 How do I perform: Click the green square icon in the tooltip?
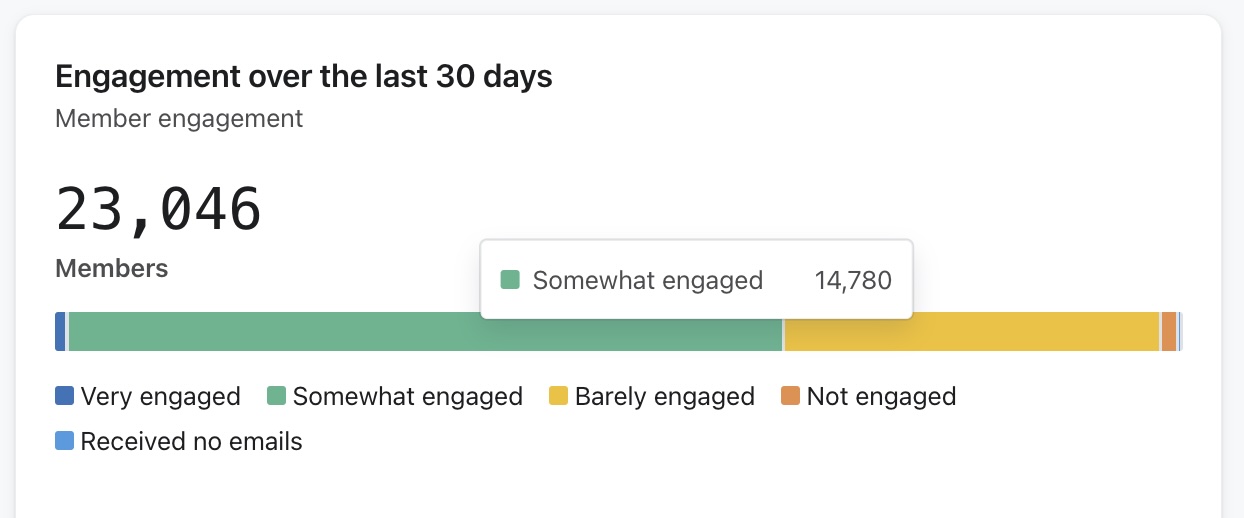[510, 280]
